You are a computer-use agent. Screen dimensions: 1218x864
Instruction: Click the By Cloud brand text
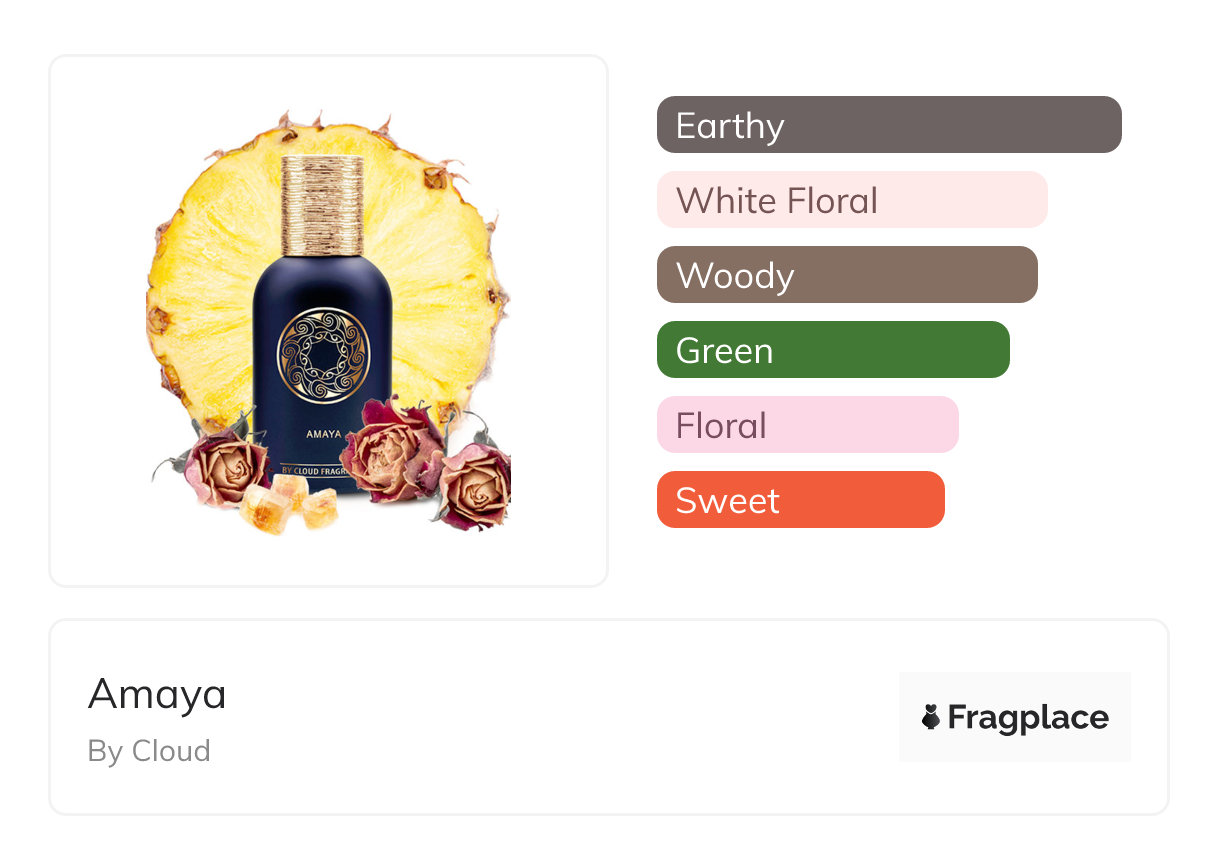coord(149,751)
